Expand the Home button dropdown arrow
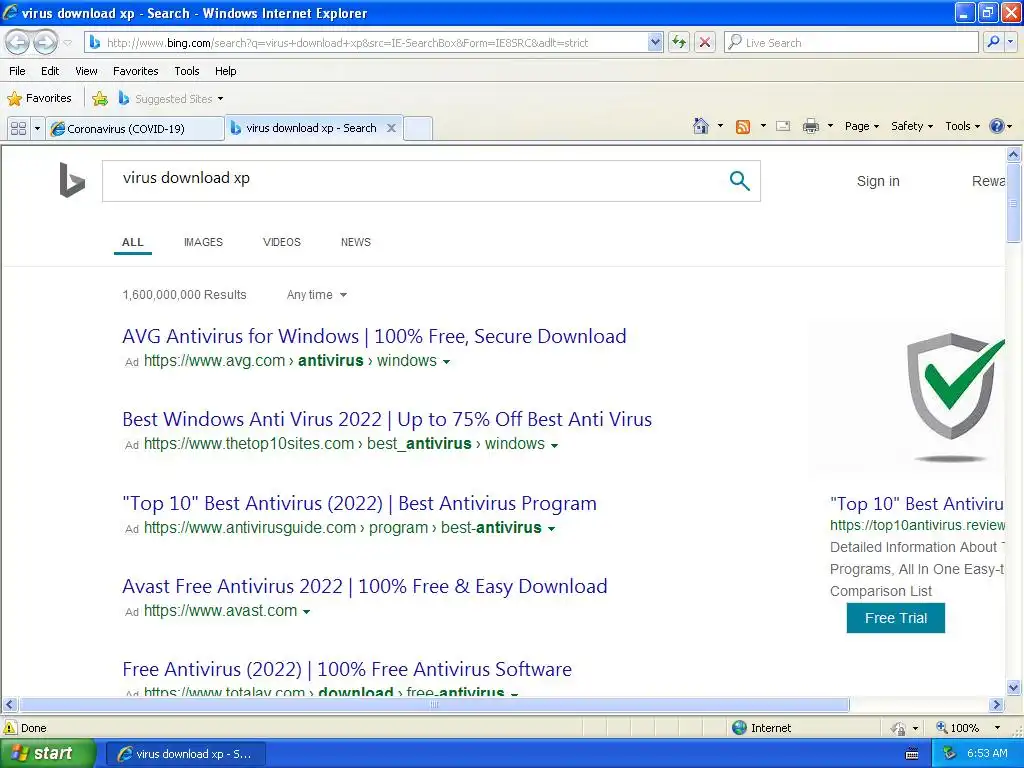The height and width of the screenshot is (768, 1024). 720,126
